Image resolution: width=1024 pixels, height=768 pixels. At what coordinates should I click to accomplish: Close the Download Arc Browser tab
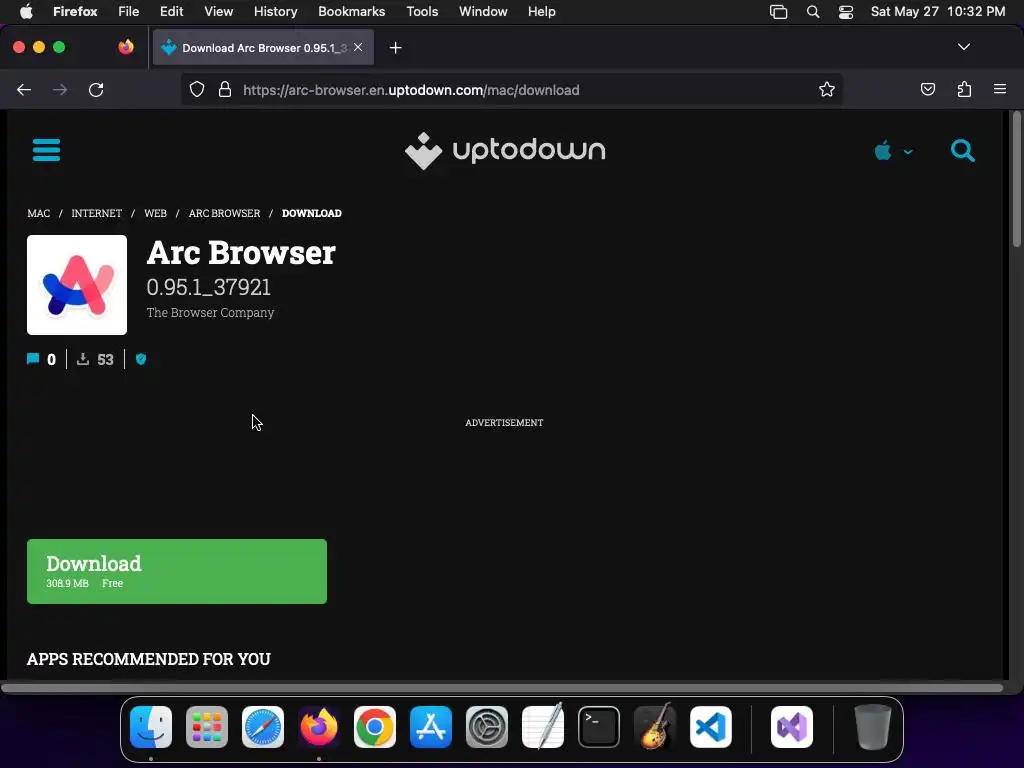coord(358,47)
